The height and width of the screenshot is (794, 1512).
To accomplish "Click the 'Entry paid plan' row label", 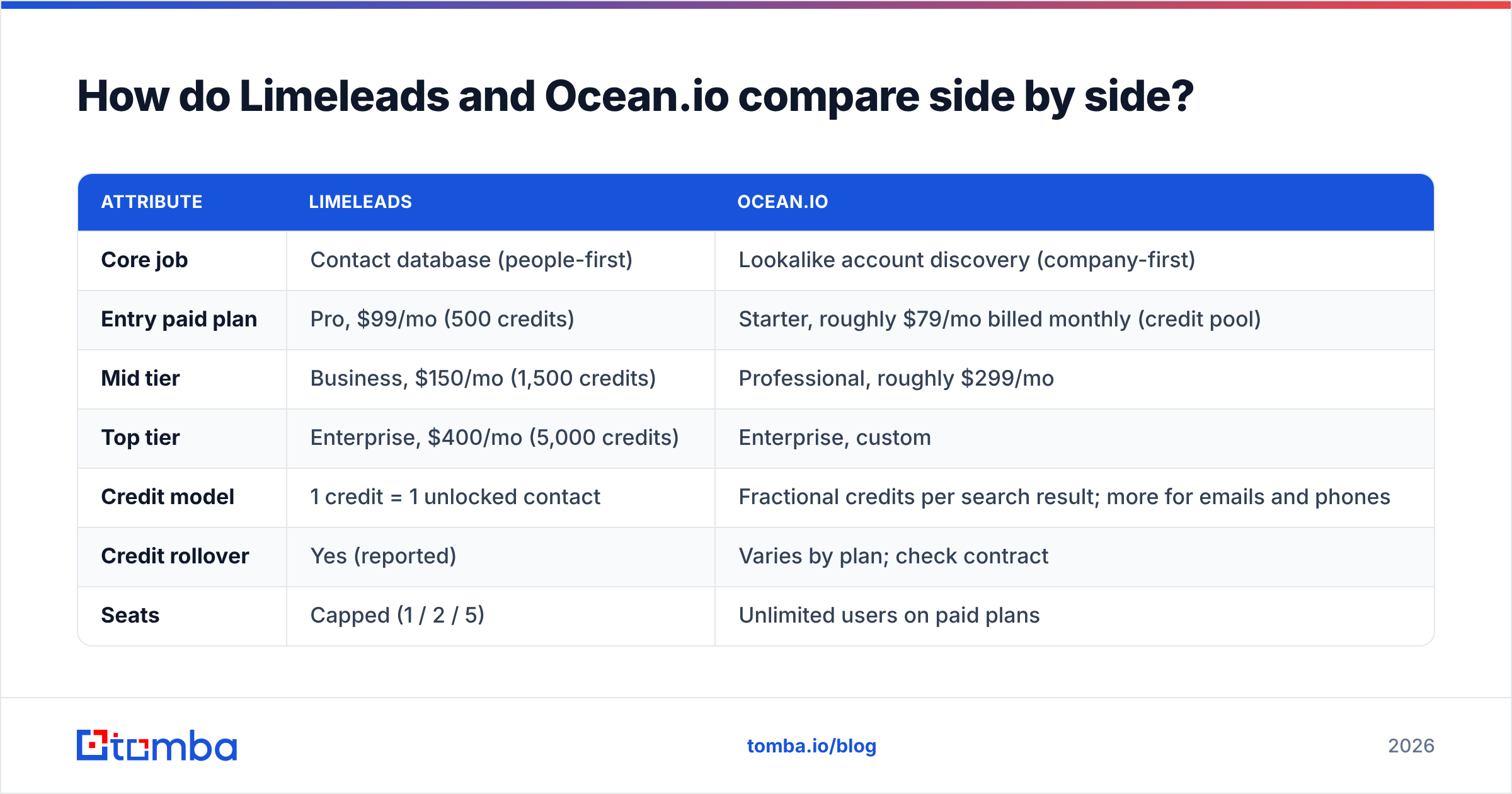I will point(179,319).
